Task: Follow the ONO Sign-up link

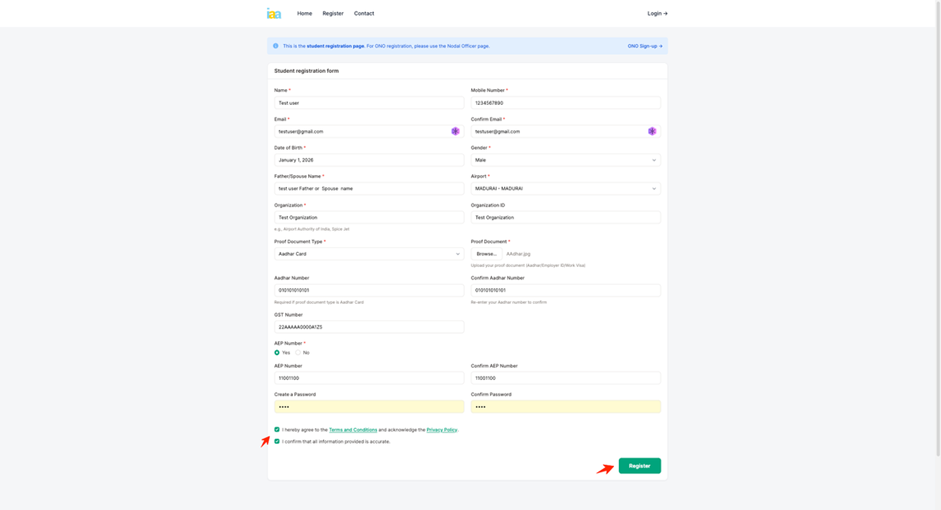Action: coord(644,46)
